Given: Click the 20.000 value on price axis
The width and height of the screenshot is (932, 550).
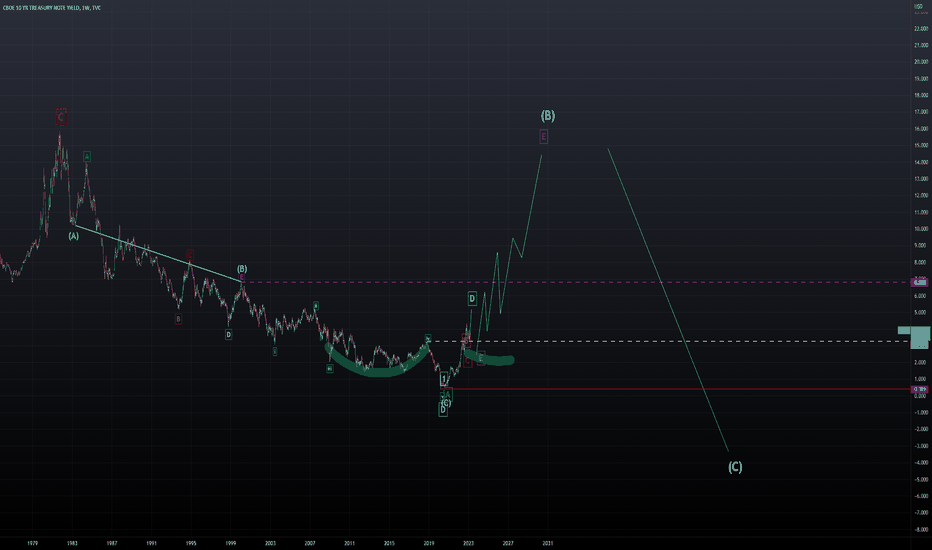Looking at the screenshot, I should click(921, 62).
